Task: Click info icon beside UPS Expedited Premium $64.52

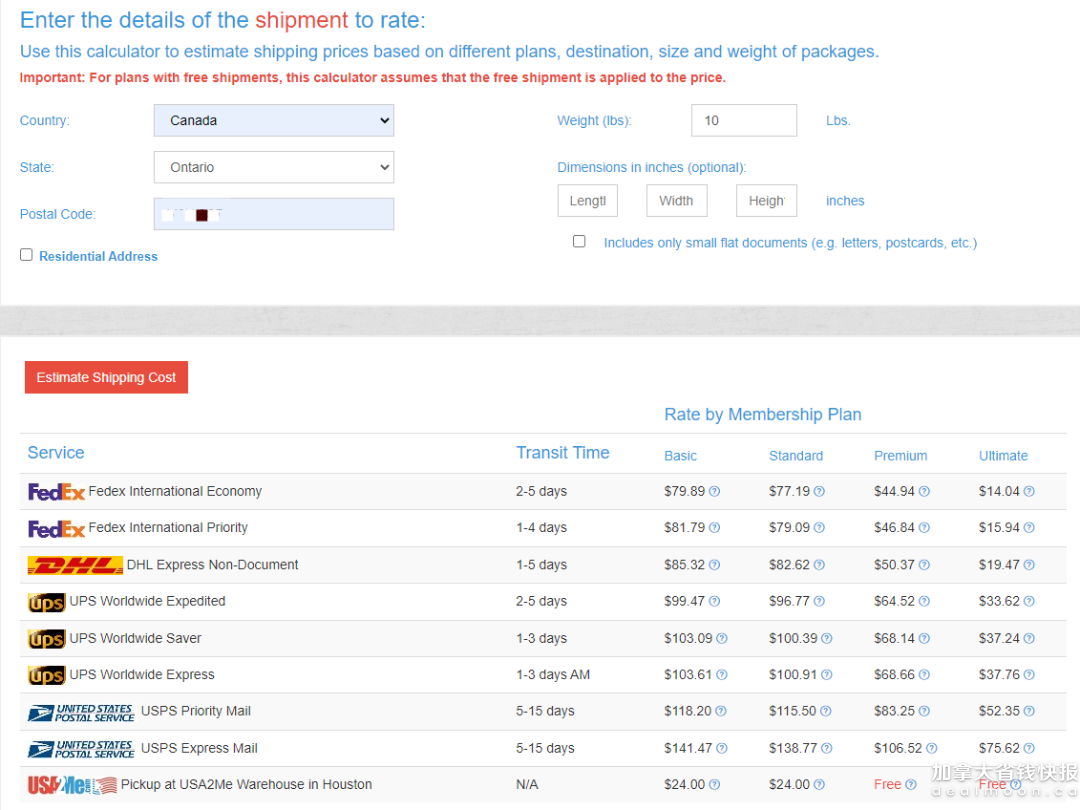Action: (x=924, y=602)
